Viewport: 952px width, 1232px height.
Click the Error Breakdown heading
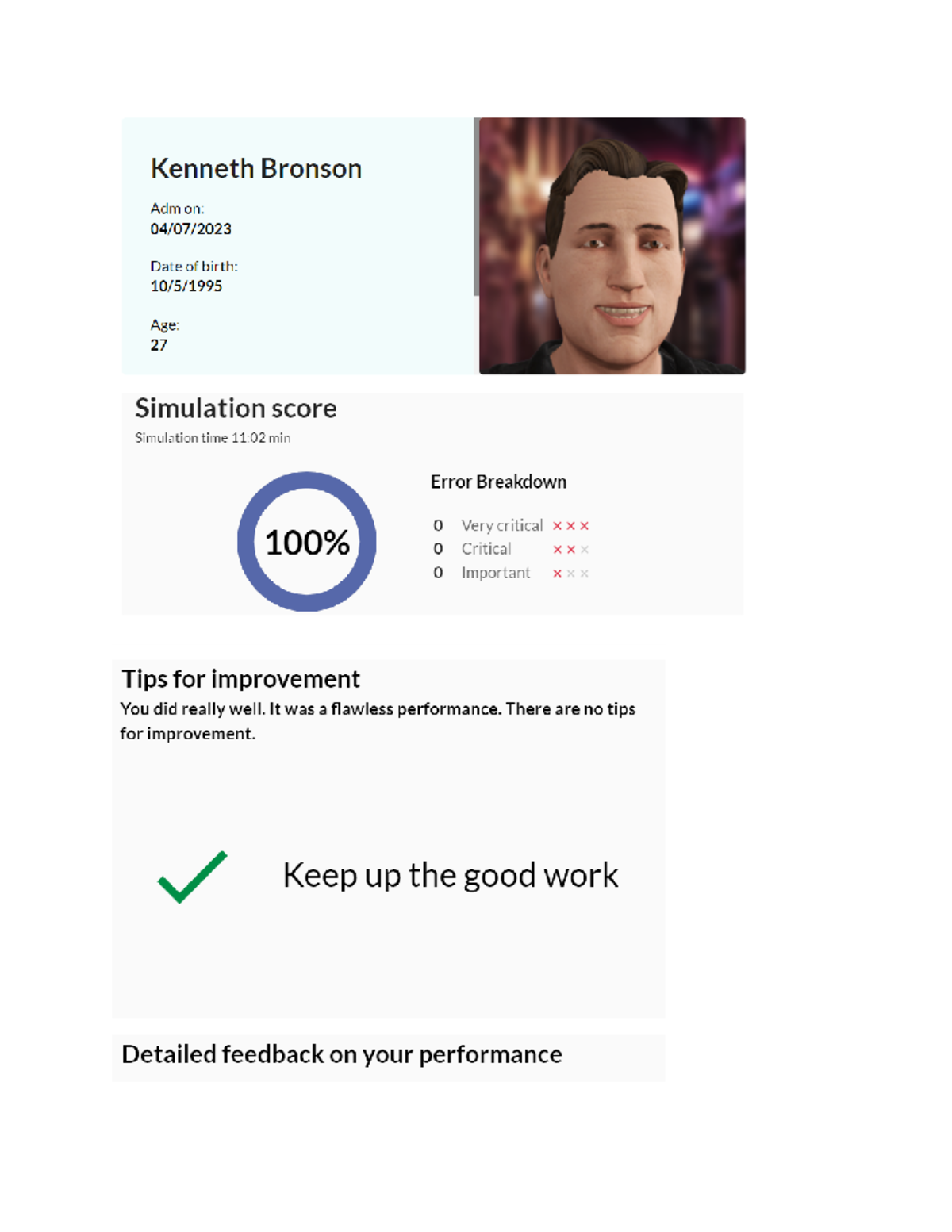pos(498,482)
